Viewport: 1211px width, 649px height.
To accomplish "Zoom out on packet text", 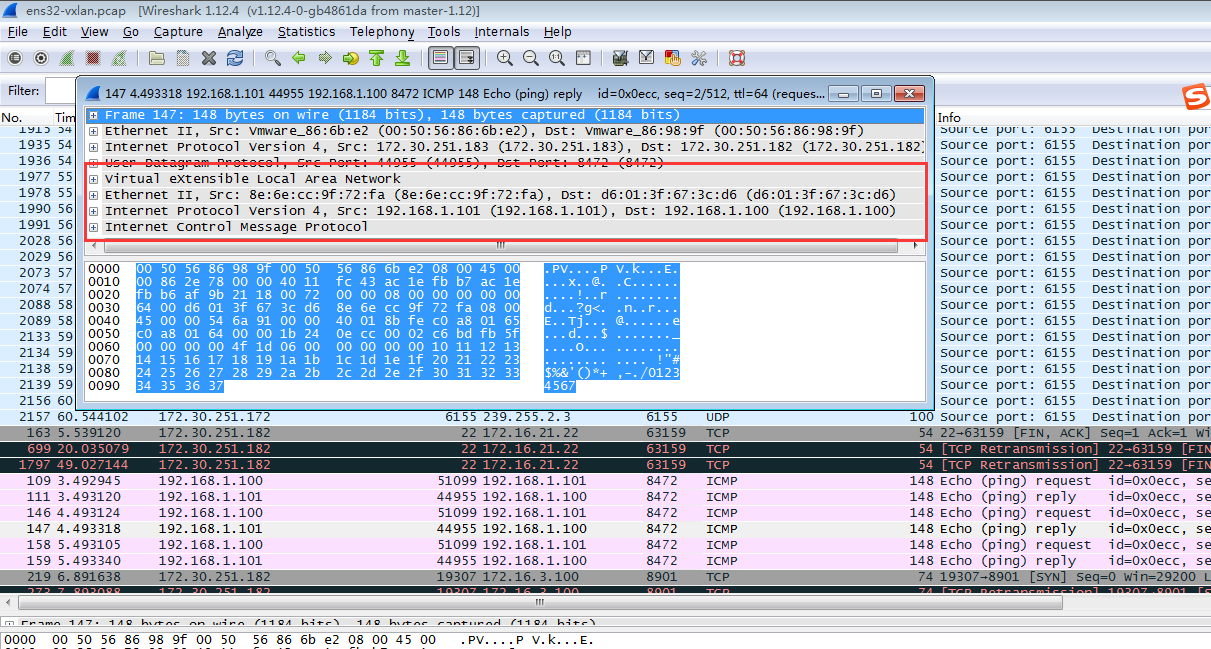I will [531, 58].
